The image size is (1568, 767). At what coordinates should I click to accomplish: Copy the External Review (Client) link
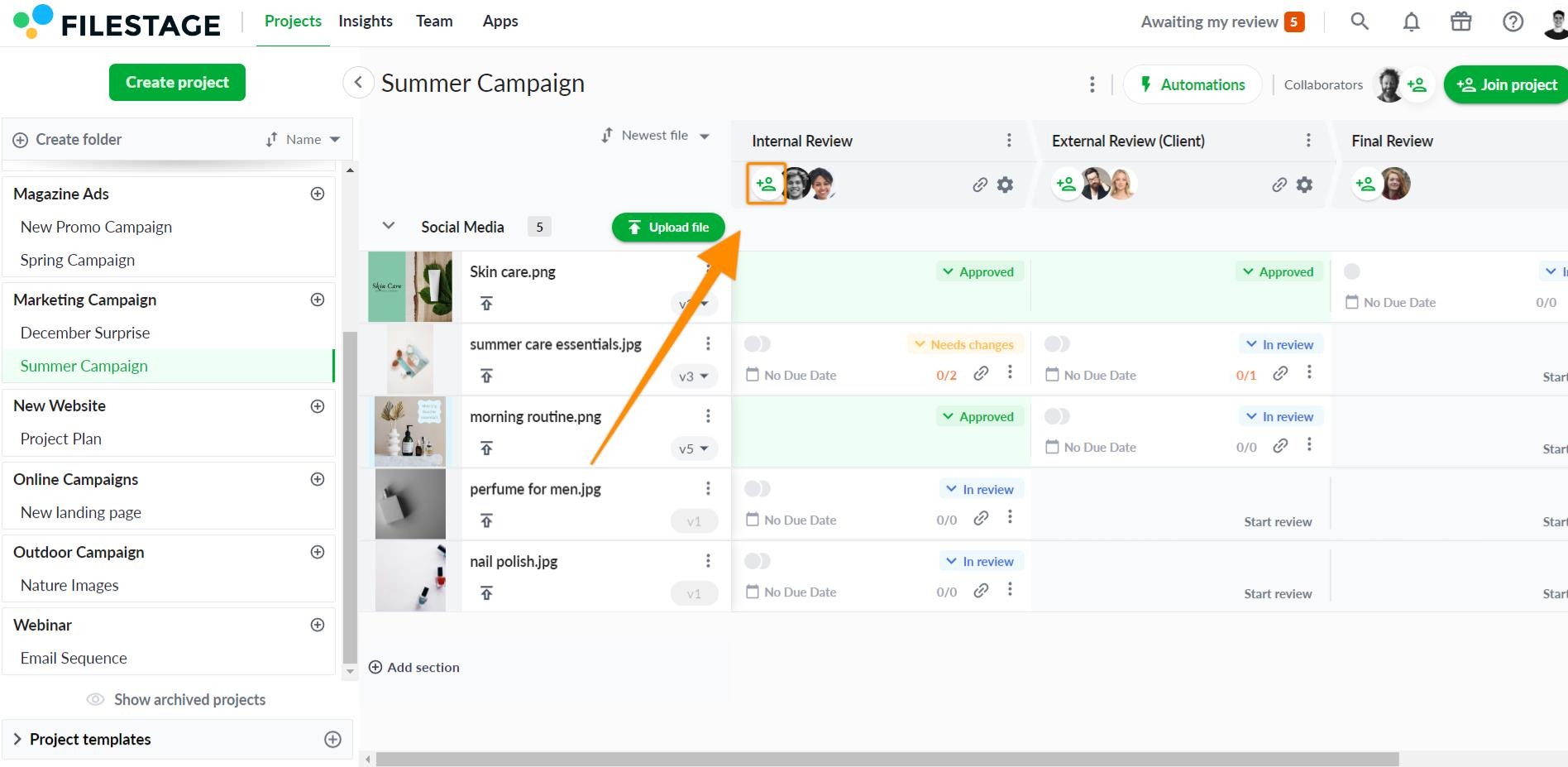coord(1279,185)
